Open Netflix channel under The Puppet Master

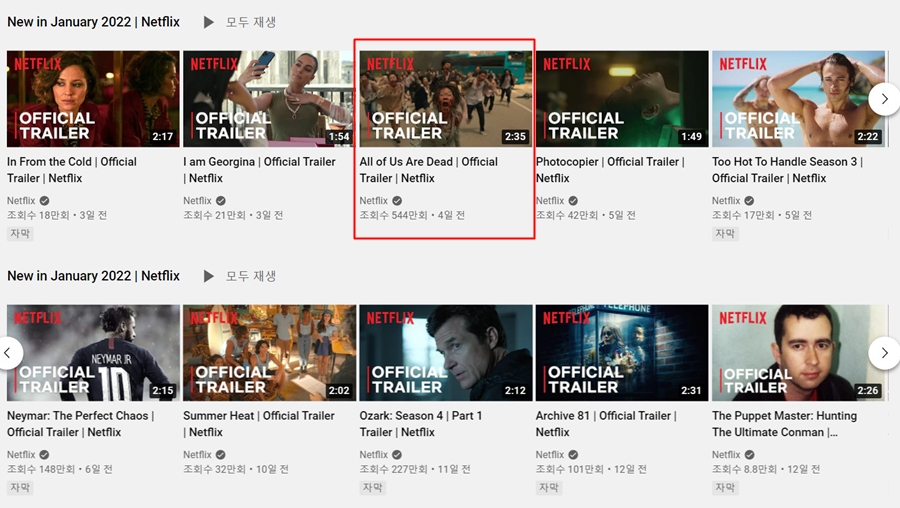tap(726, 455)
